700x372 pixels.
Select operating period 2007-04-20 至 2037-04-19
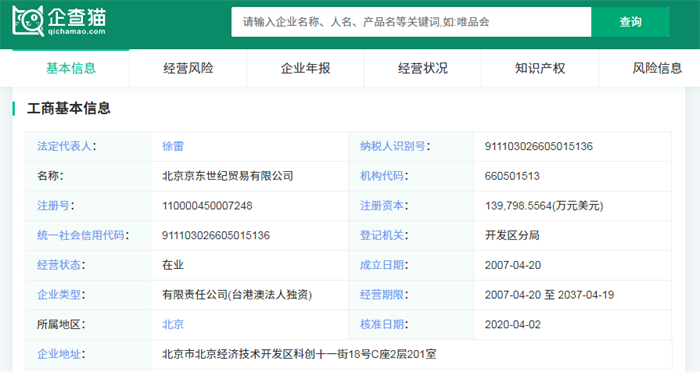[550, 295]
